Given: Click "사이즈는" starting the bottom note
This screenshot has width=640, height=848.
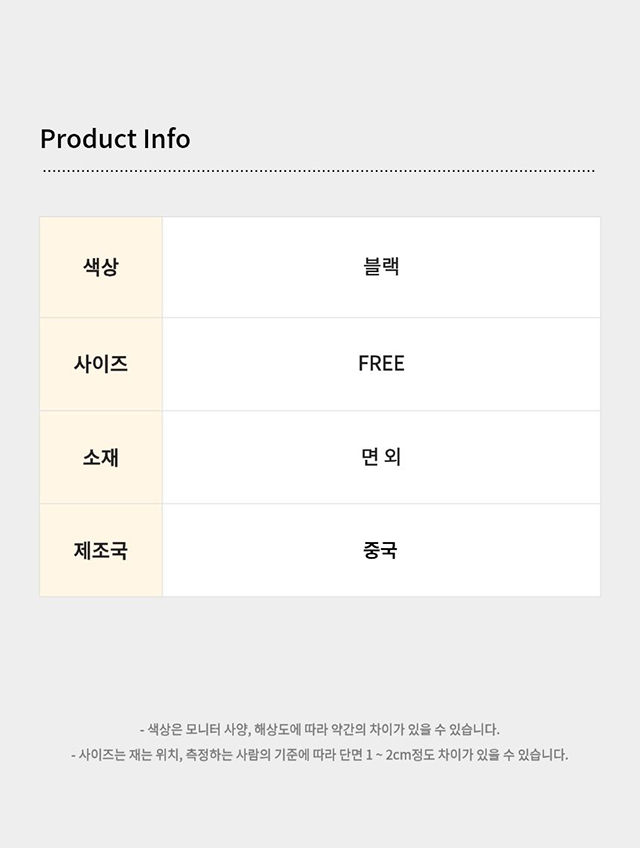Looking at the screenshot, I should click(x=103, y=755).
